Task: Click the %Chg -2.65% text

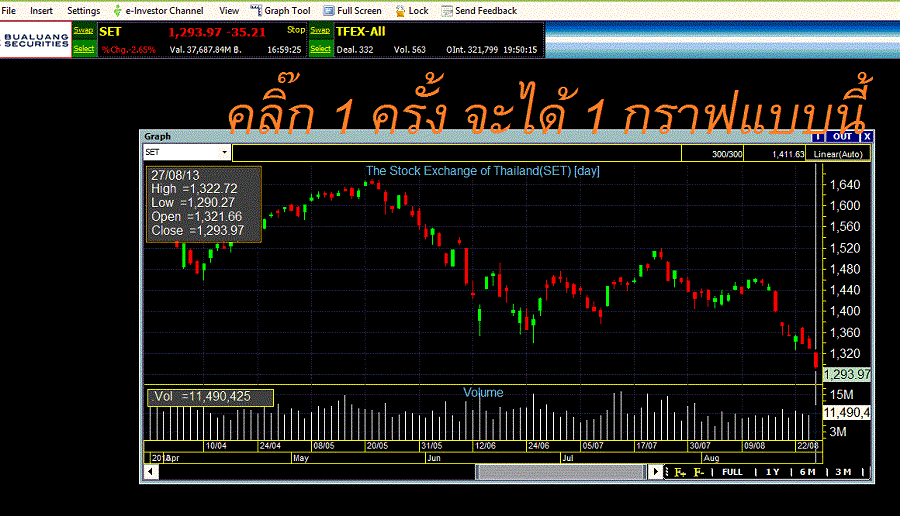Action: pyautogui.click(x=129, y=50)
